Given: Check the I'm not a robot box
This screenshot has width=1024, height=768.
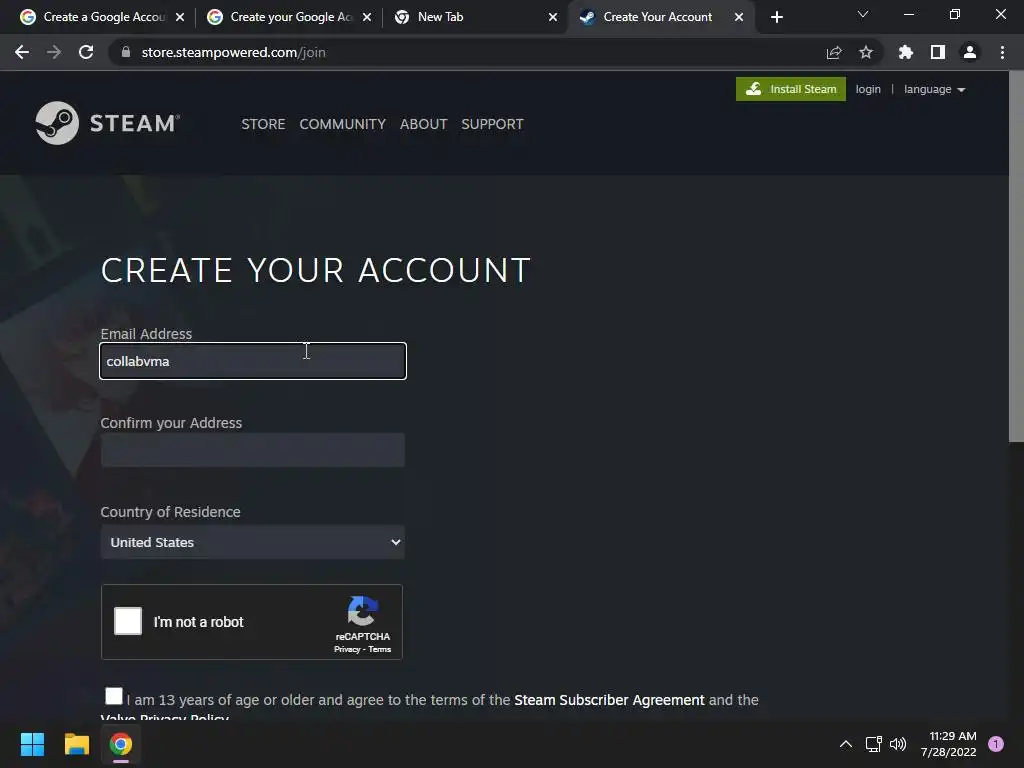Looking at the screenshot, I should coord(128,621).
